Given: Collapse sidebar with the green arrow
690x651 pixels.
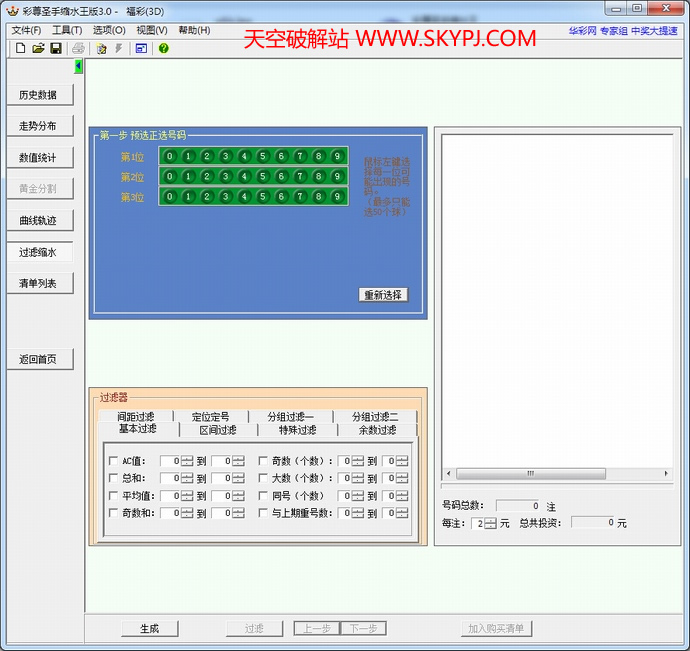Looking at the screenshot, I should coord(79,66).
